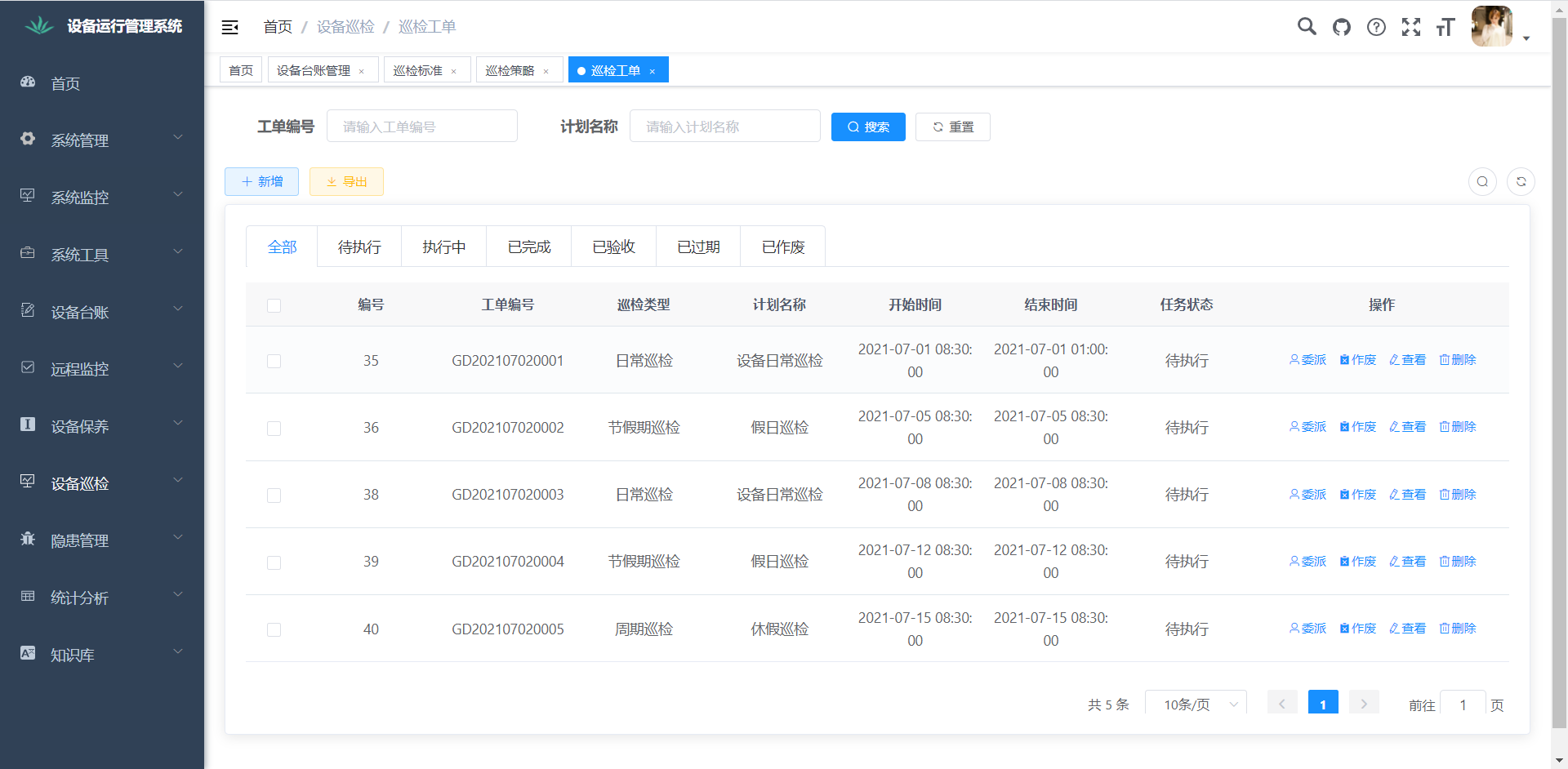Click the search magnifier icon in header

tap(1307, 27)
